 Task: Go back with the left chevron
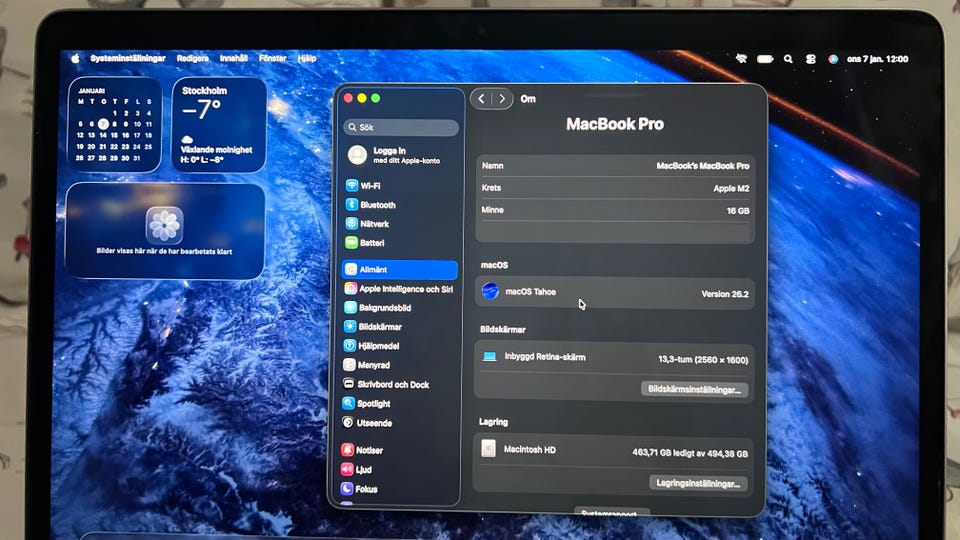pyautogui.click(x=481, y=99)
